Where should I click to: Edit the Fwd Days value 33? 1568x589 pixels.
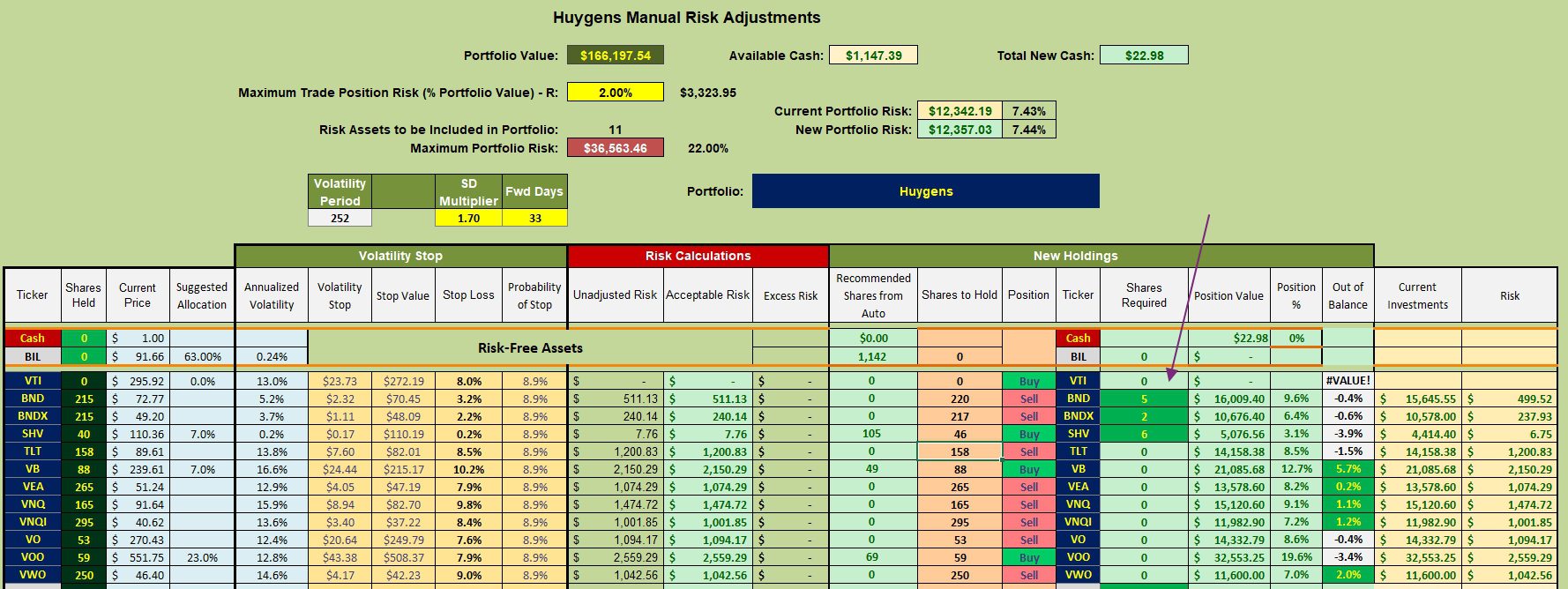tap(534, 218)
